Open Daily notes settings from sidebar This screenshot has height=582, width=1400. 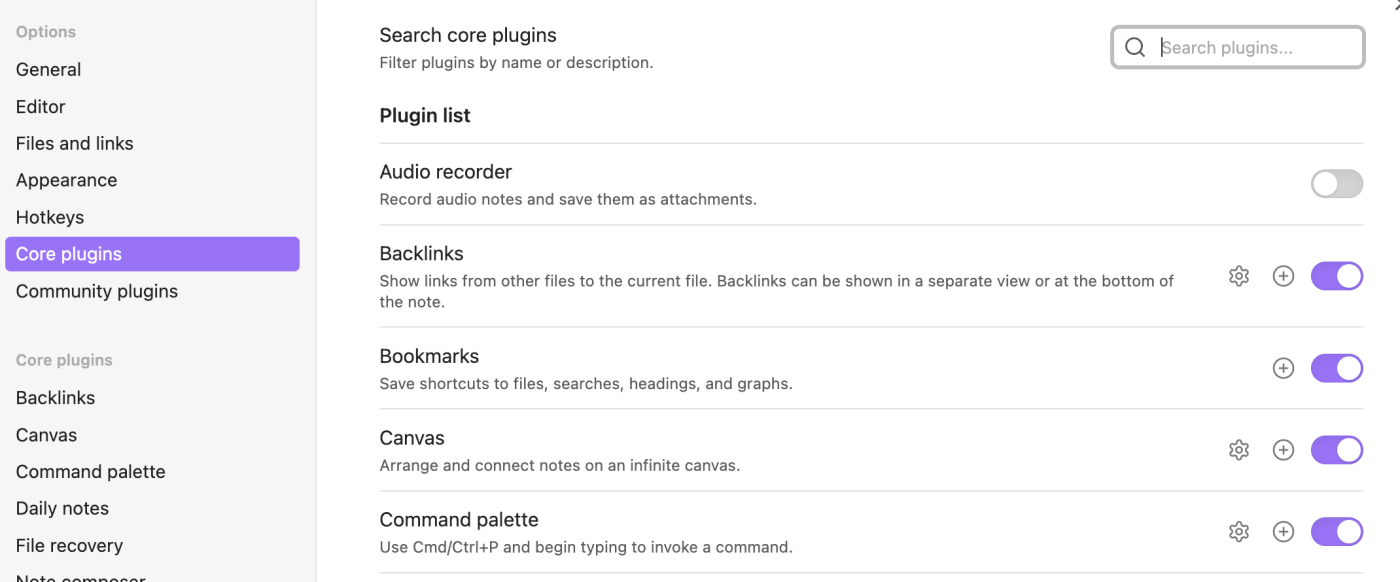(62, 508)
